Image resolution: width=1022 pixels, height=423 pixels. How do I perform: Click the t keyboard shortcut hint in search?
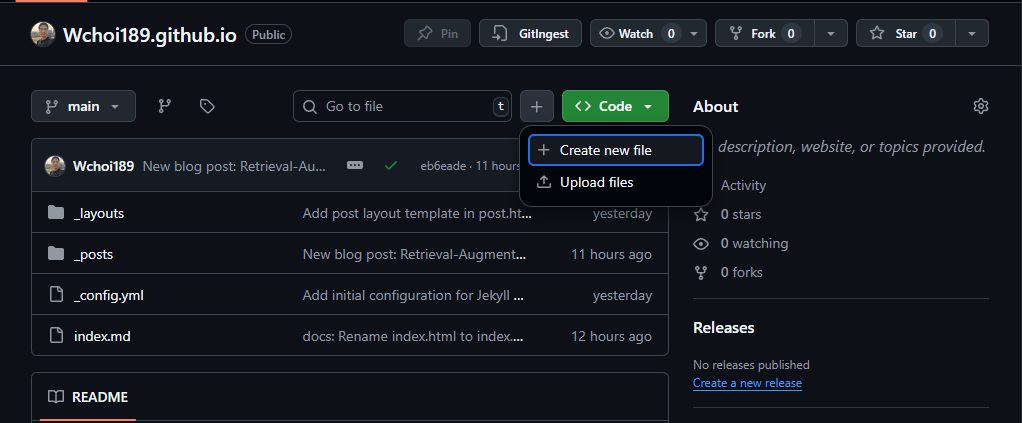click(501, 106)
